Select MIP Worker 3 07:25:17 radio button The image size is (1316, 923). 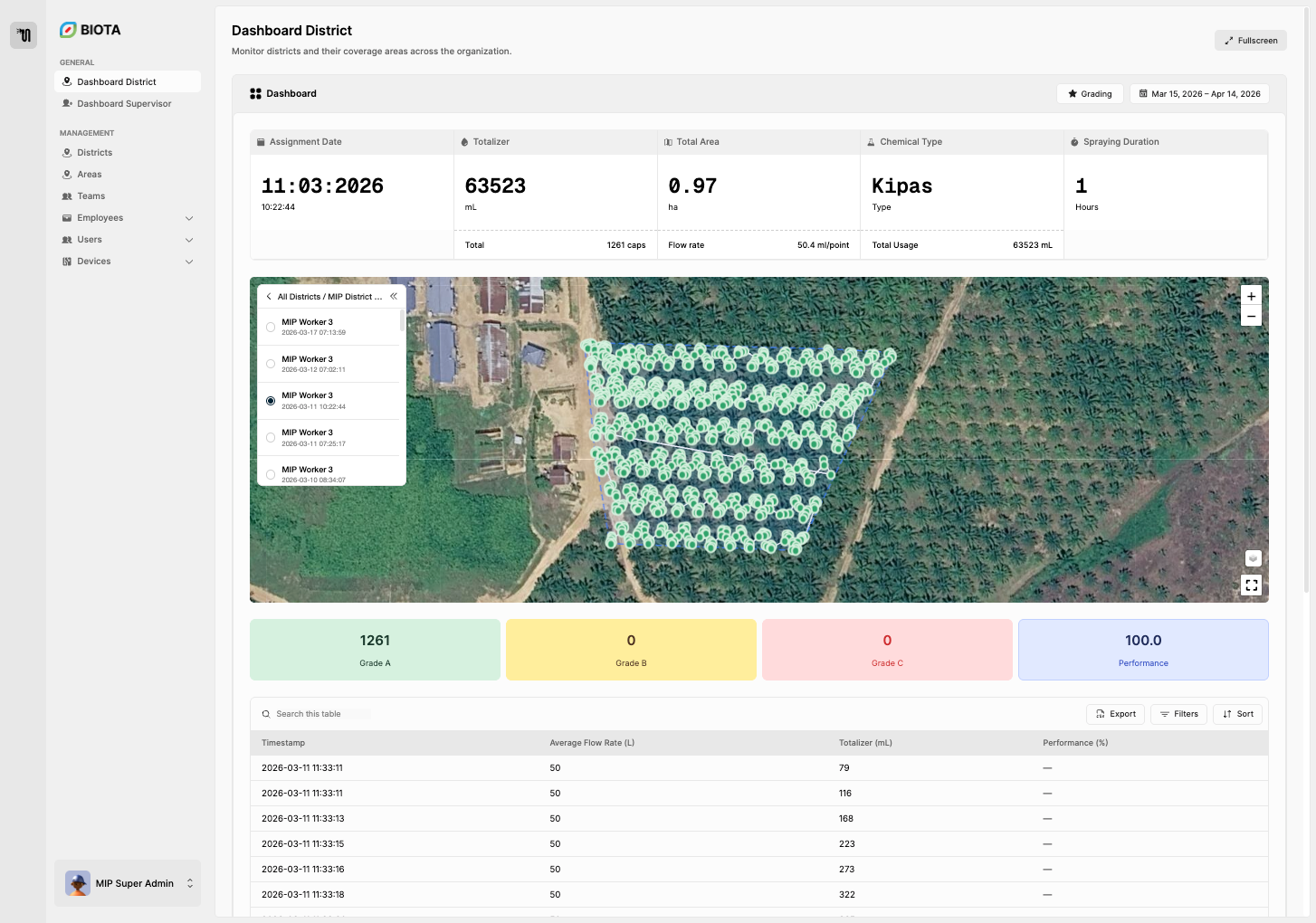[x=271, y=437]
